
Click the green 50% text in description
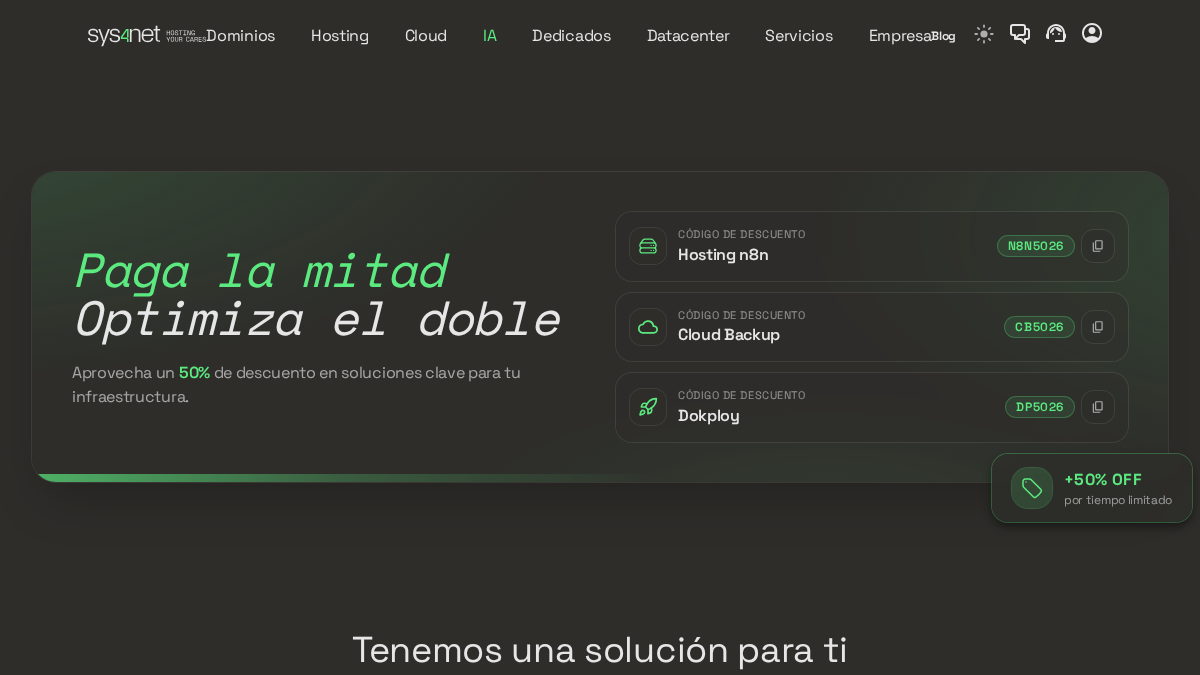pos(194,373)
